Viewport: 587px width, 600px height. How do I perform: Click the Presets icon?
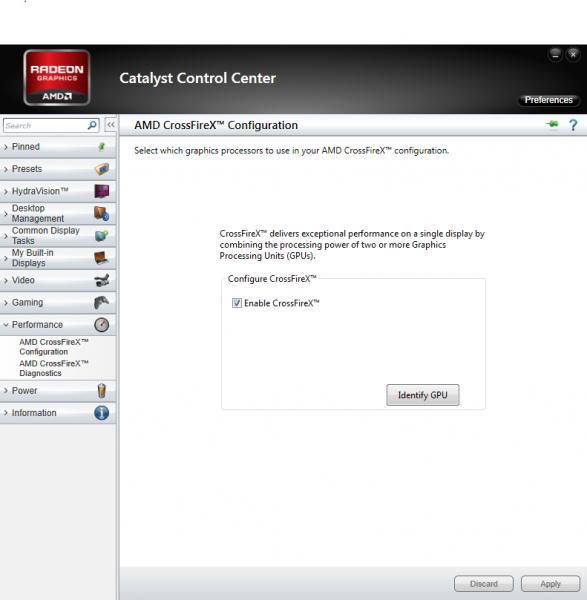(x=102, y=169)
